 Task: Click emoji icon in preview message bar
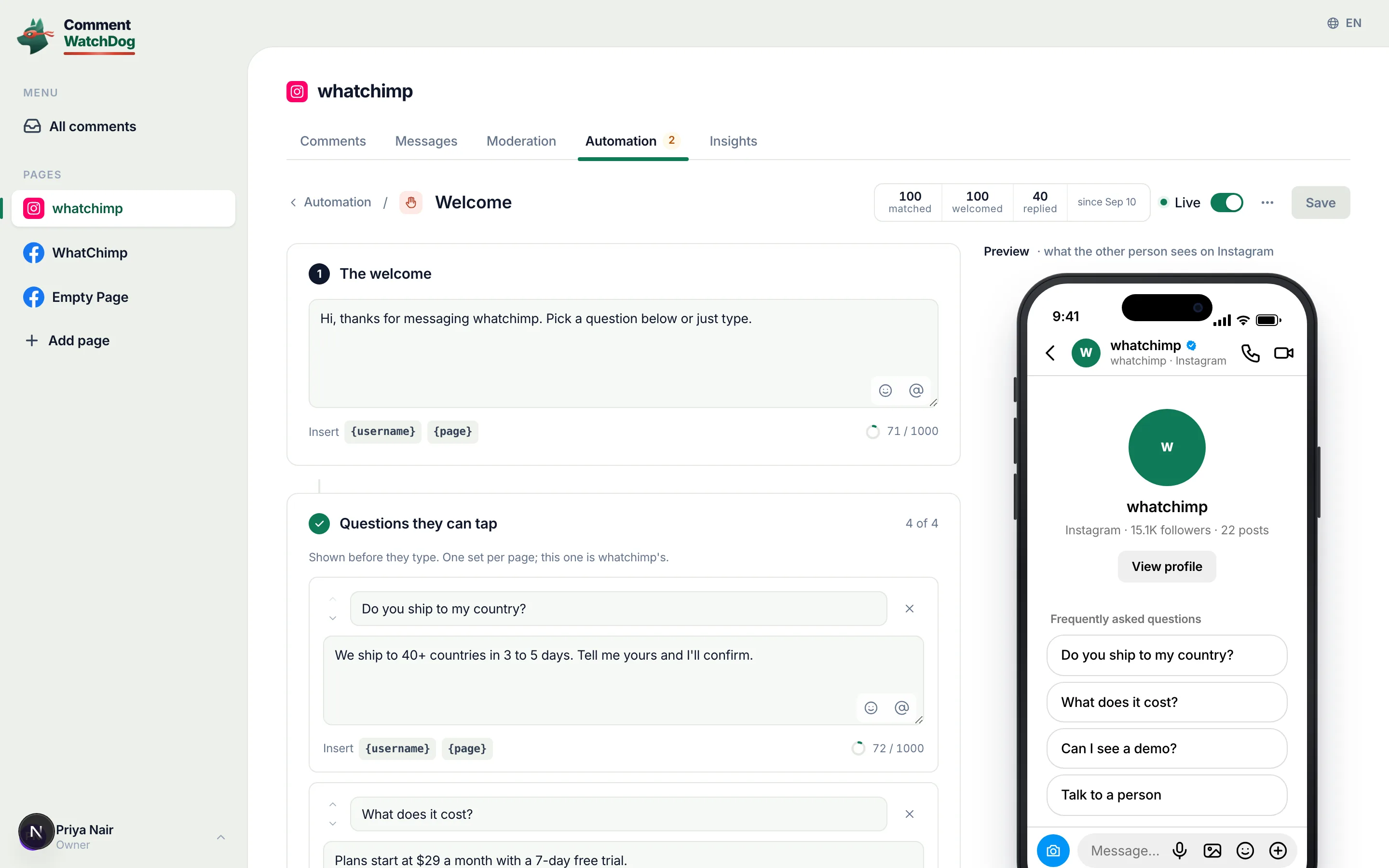1245,851
